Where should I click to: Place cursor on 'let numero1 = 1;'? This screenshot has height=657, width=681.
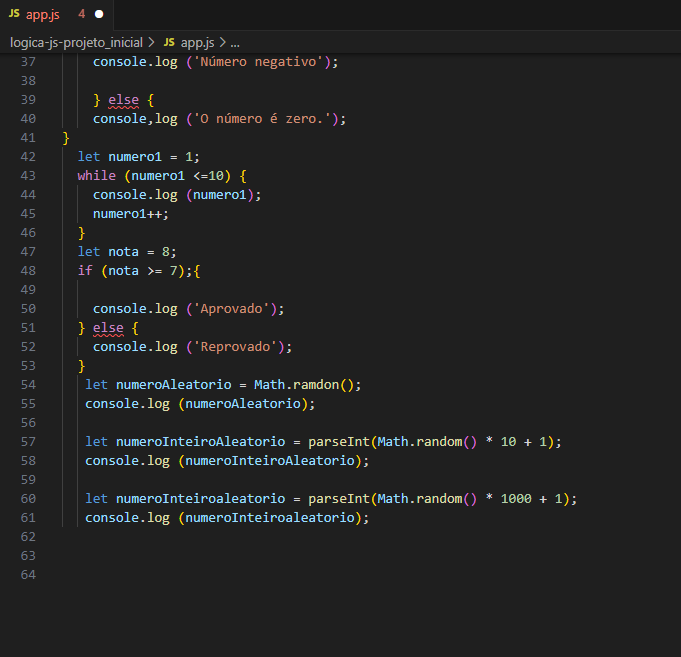coord(139,157)
